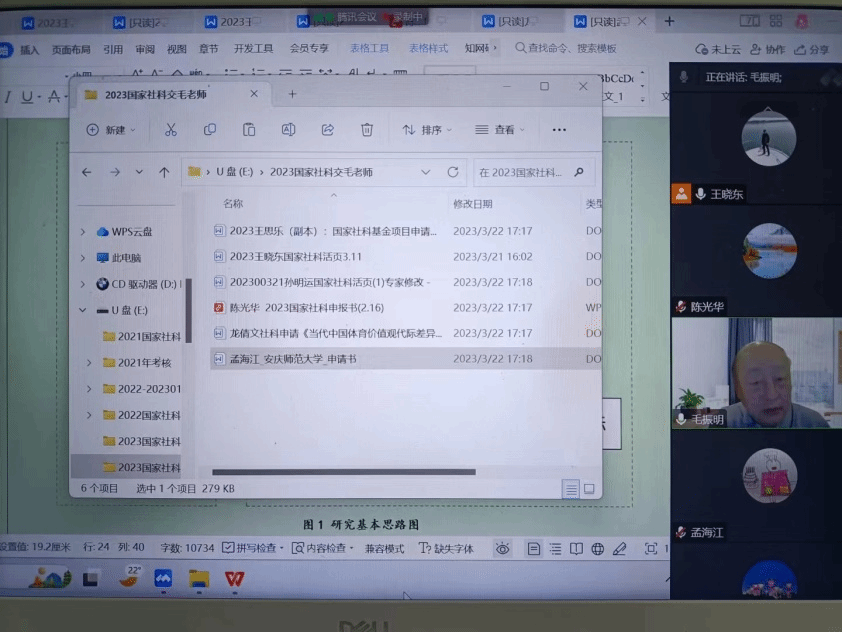Image resolution: width=842 pixels, height=632 pixels.
Task: Toggle eye protection mode in WPS status bar
Action: coord(502,548)
